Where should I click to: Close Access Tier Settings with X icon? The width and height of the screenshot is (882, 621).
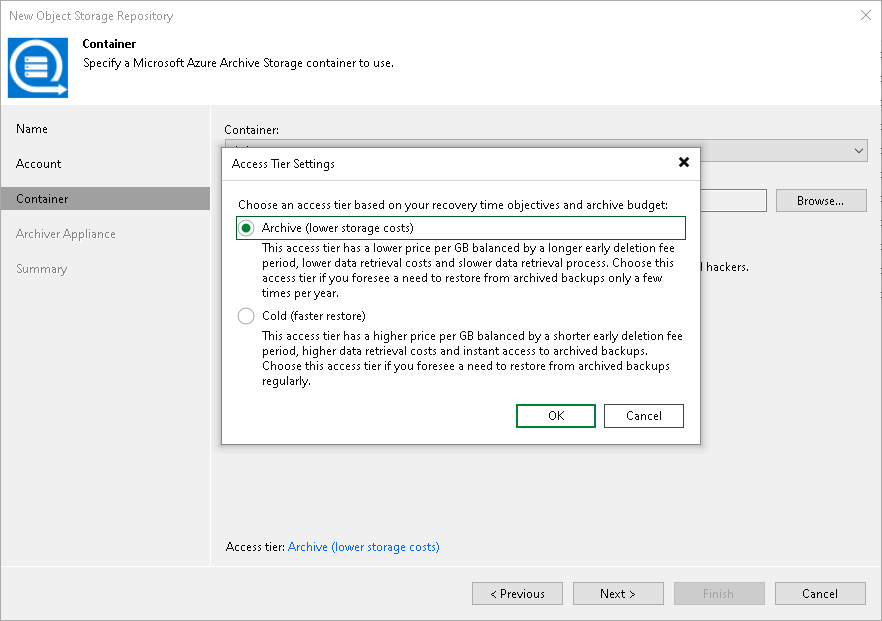coord(684,163)
